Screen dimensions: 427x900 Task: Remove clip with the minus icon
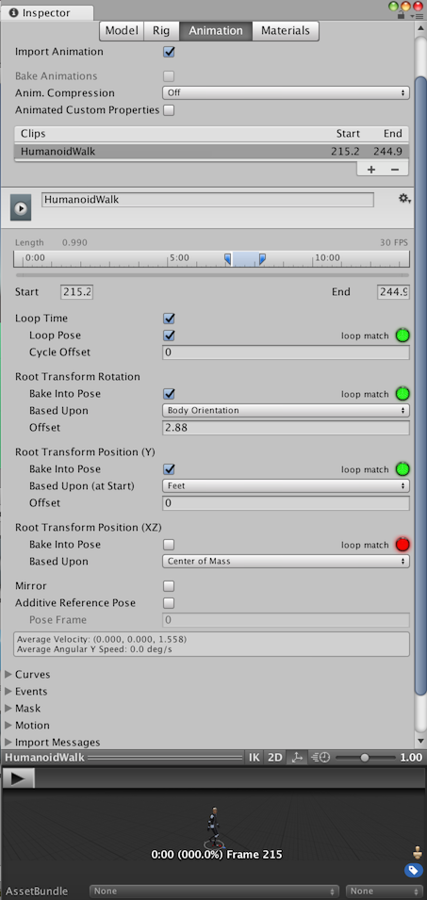(x=395, y=169)
